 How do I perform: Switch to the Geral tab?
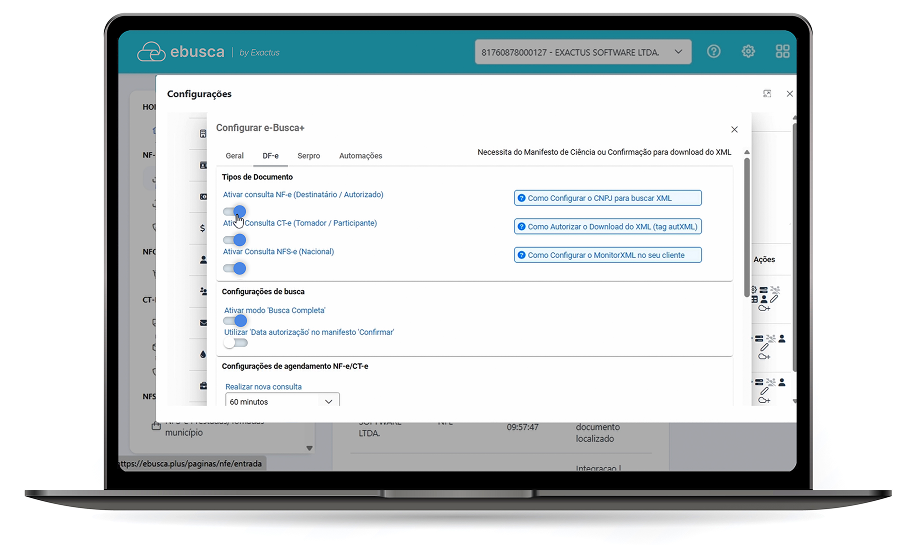click(235, 156)
